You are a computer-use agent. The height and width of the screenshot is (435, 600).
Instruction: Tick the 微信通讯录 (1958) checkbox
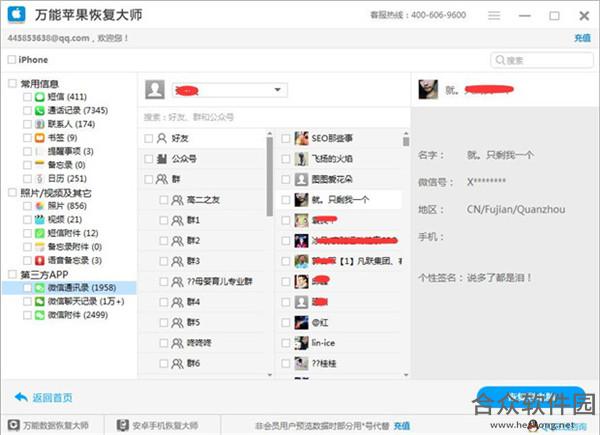tap(27, 288)
